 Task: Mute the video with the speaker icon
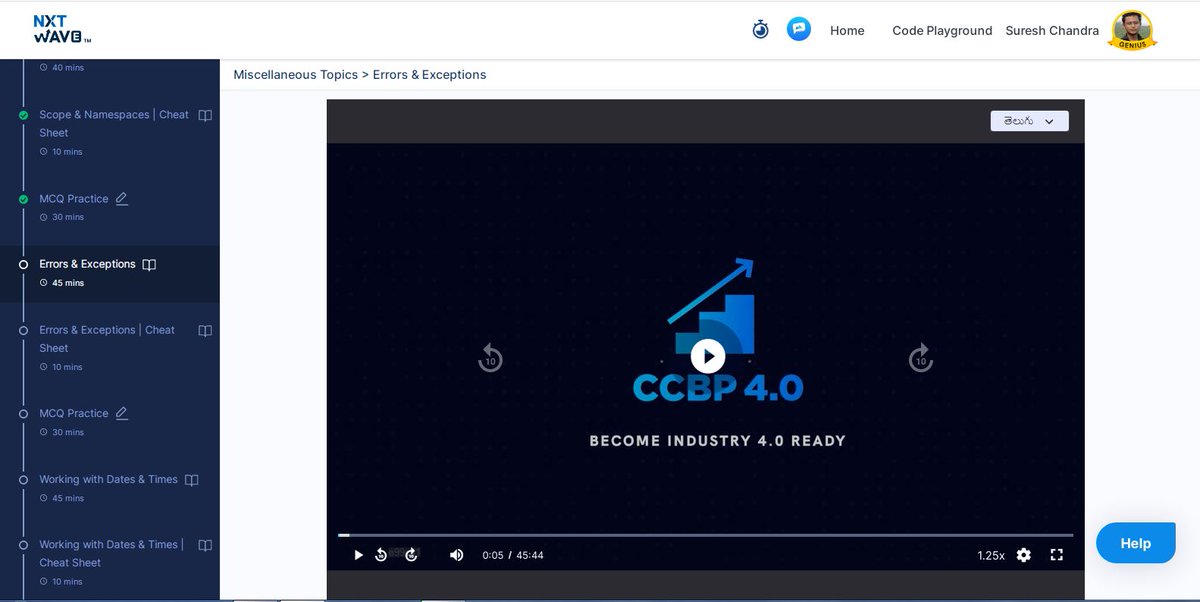[x=457, y=555]
